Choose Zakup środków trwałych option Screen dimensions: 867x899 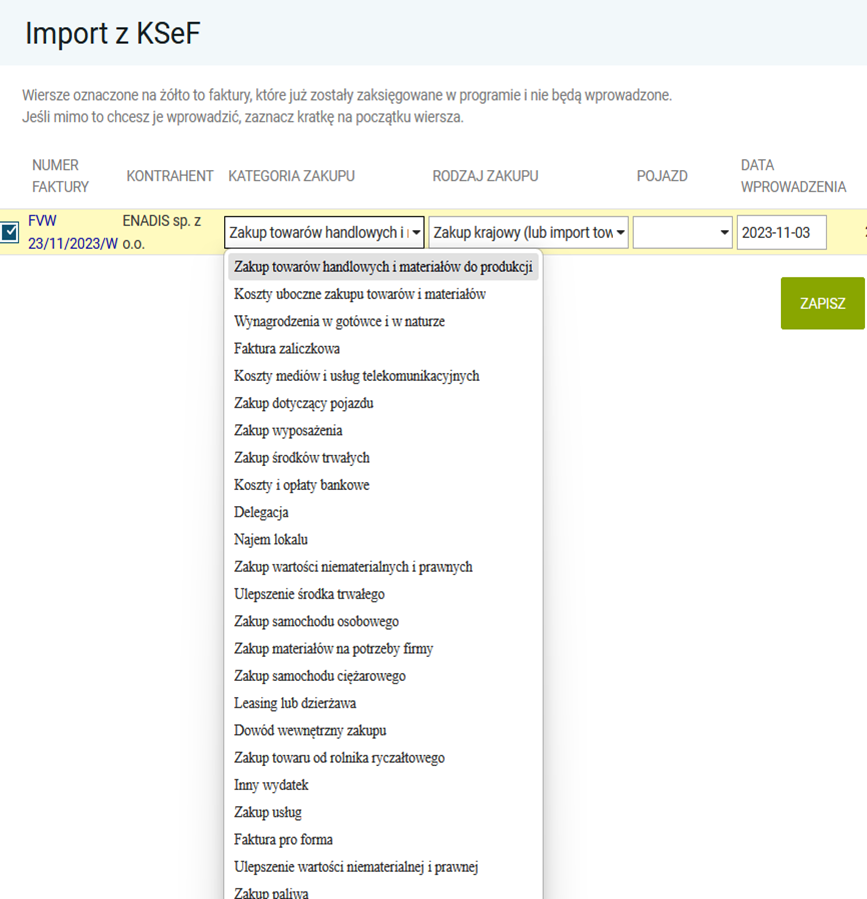click(301, 458)
